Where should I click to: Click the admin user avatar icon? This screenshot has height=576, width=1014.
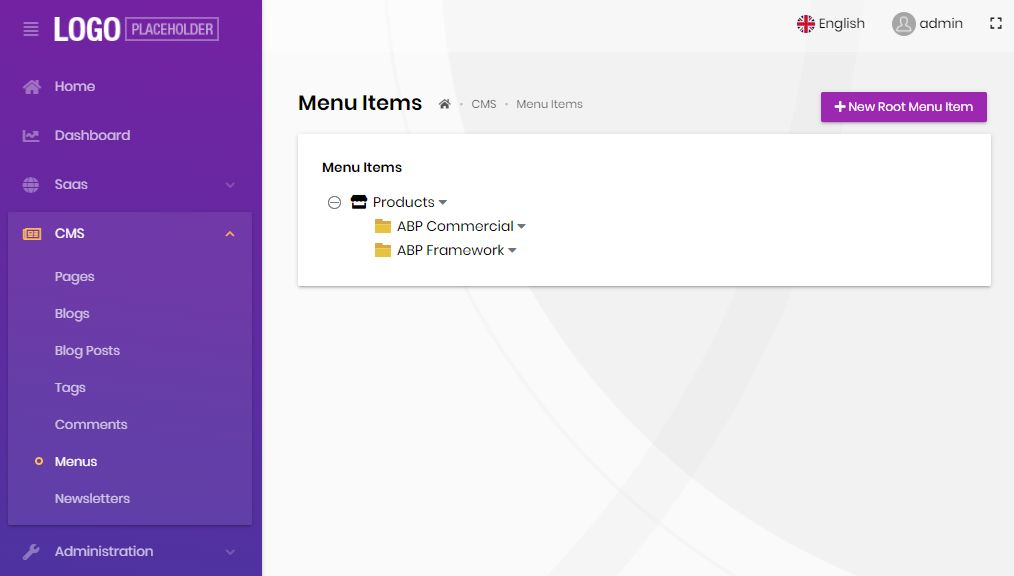[903, 24]
